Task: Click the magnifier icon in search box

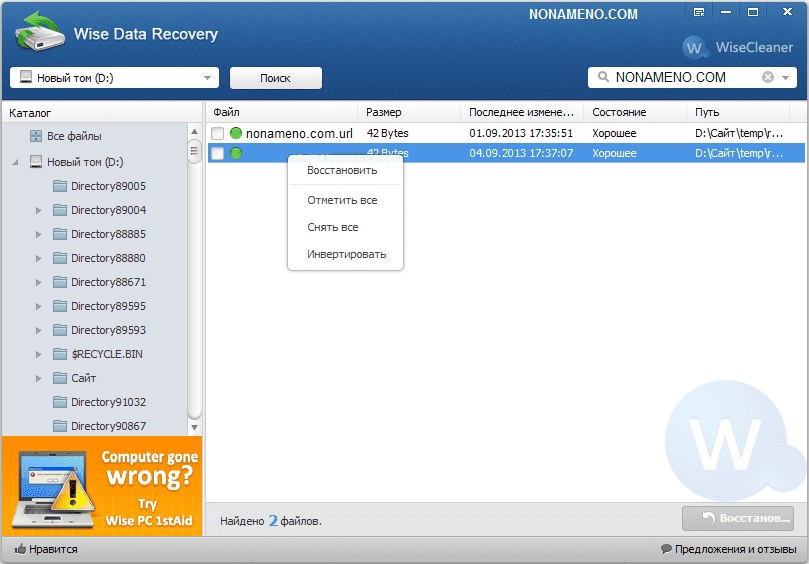Action: (602, 77)
